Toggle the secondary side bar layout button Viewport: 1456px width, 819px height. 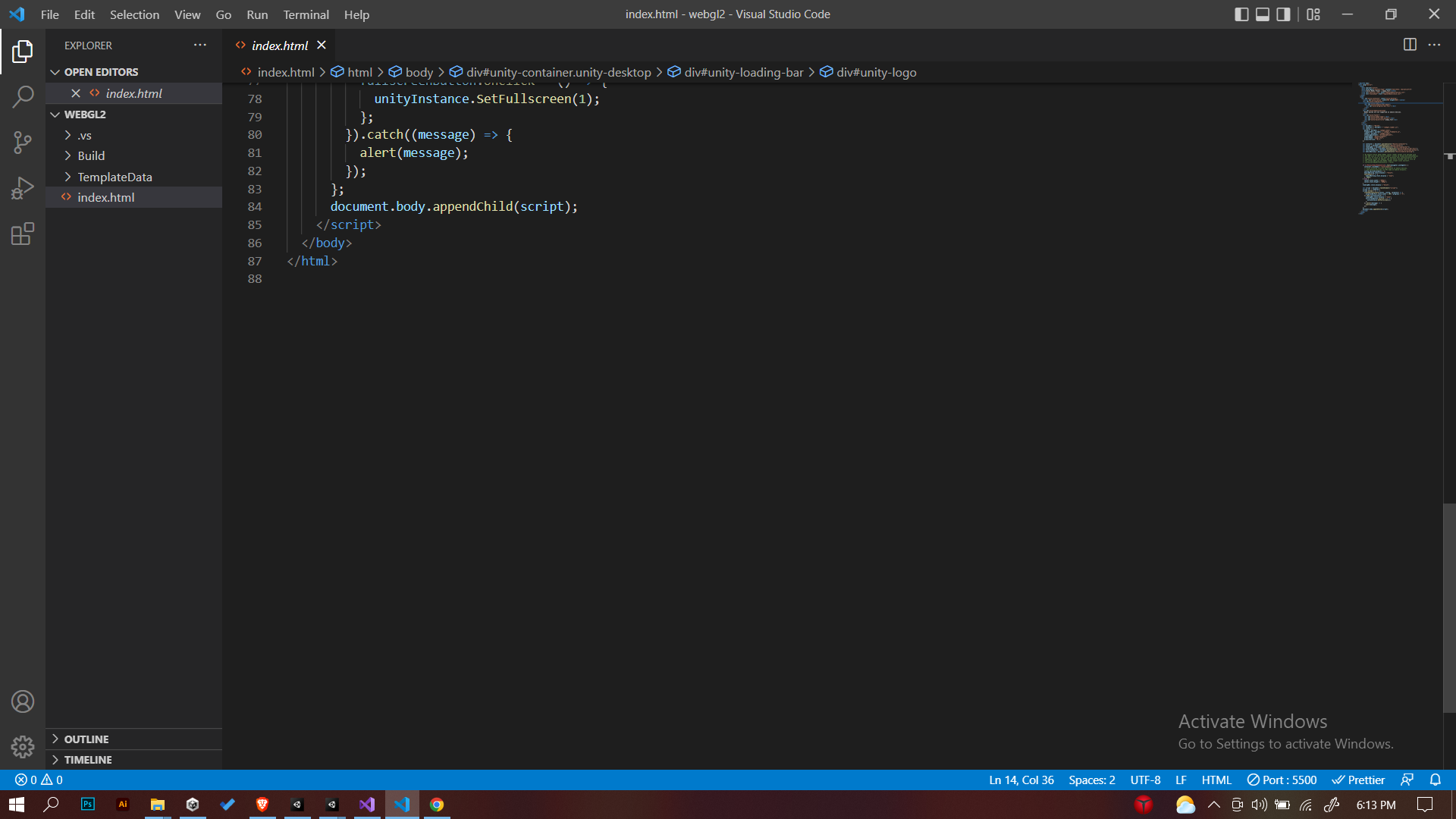(x=1283, y=14)
